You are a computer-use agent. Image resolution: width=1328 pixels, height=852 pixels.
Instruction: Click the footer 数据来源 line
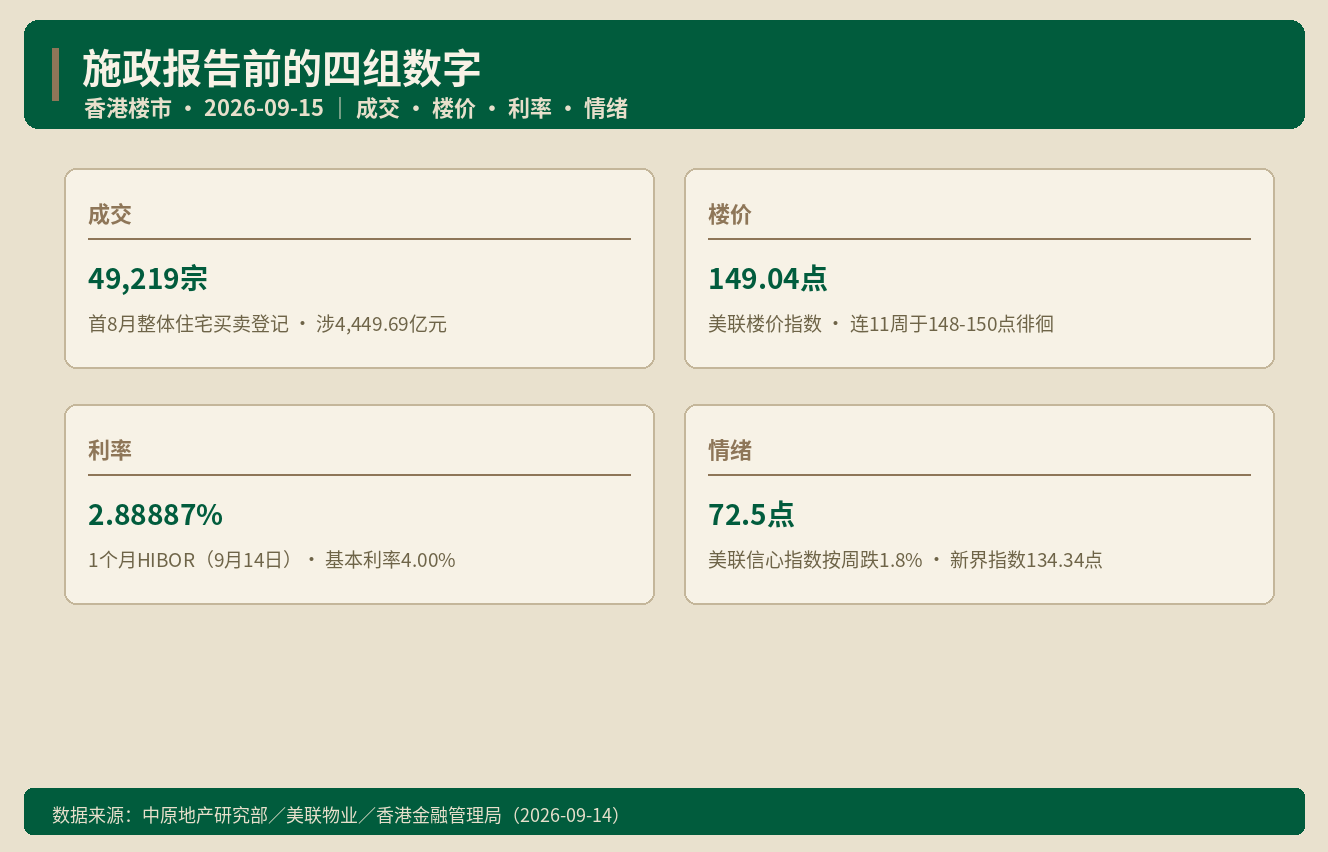click(336, 815)
